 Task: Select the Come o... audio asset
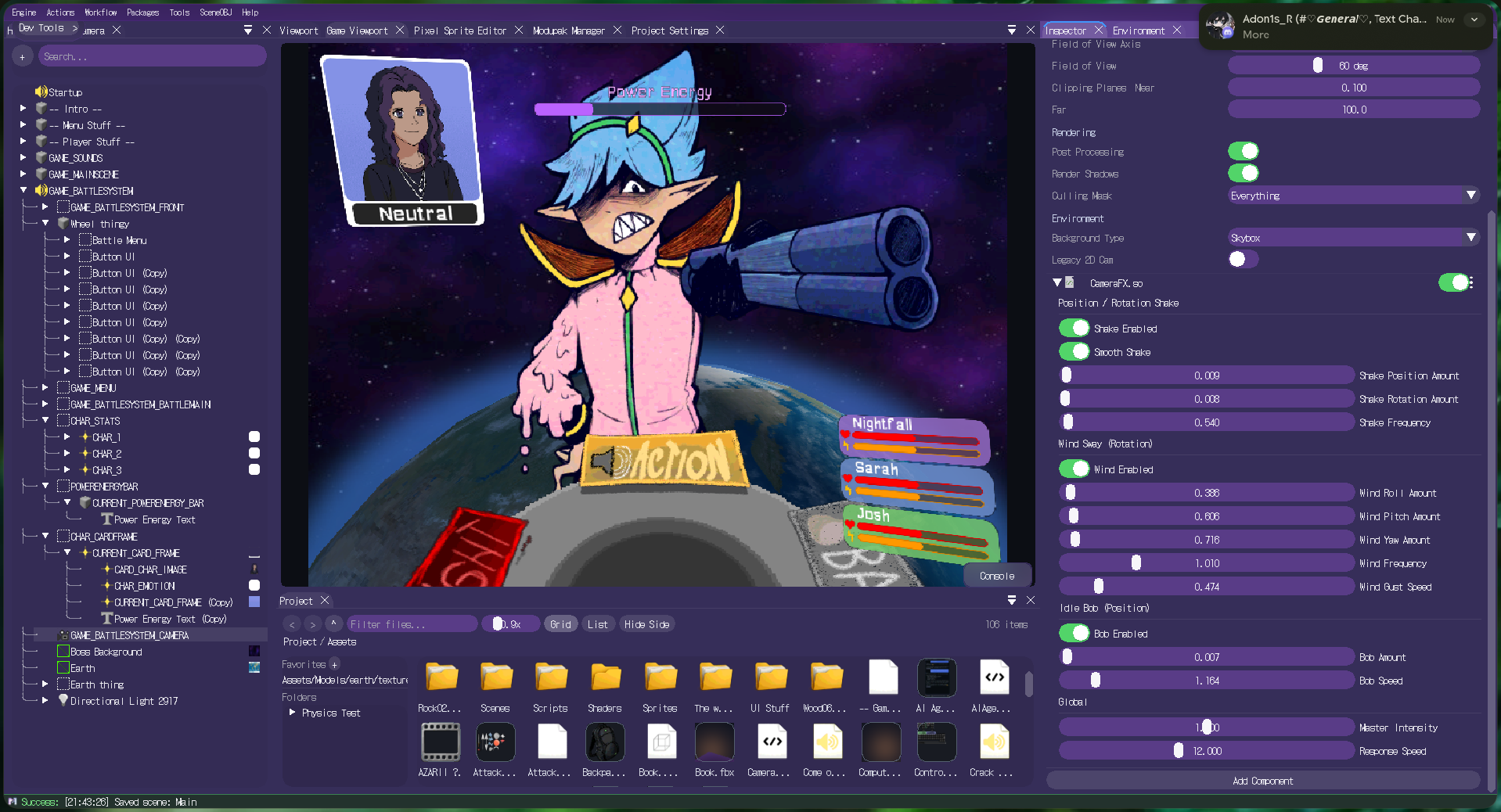826,750
